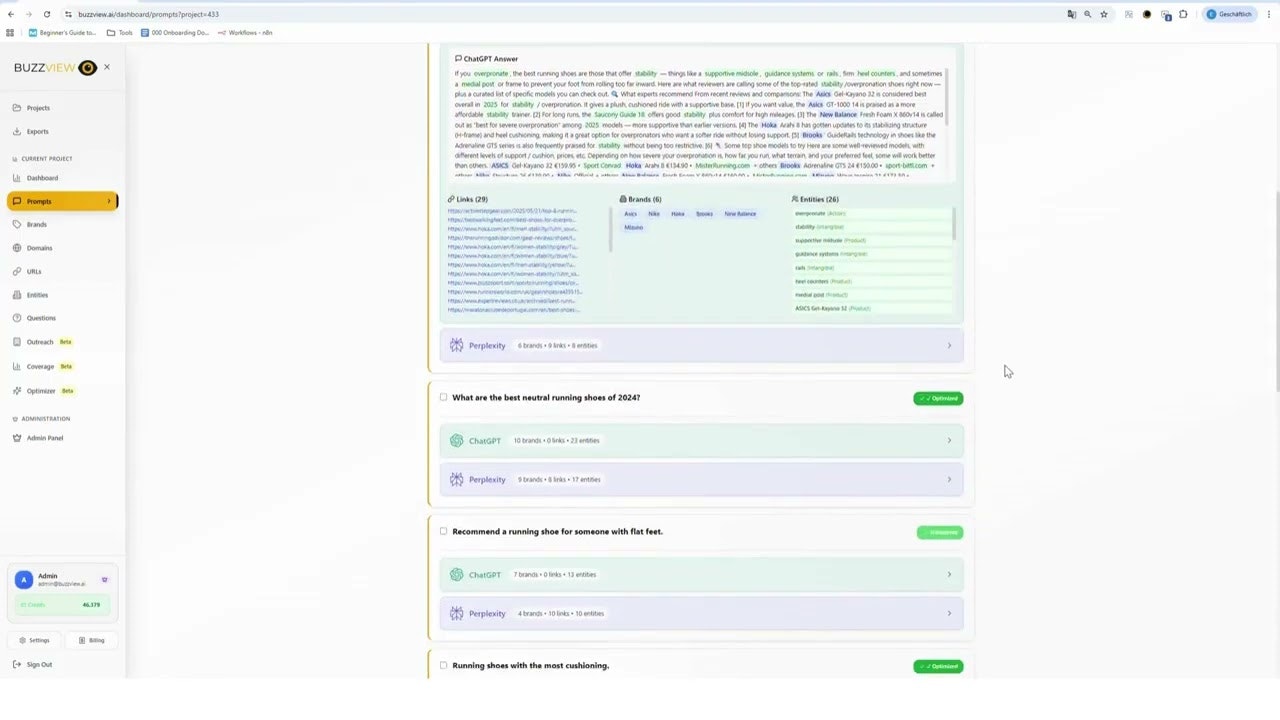Screen dimensions: 1280x720
Task: Click the browser Back arrow
Action: [x=11, y=14]
